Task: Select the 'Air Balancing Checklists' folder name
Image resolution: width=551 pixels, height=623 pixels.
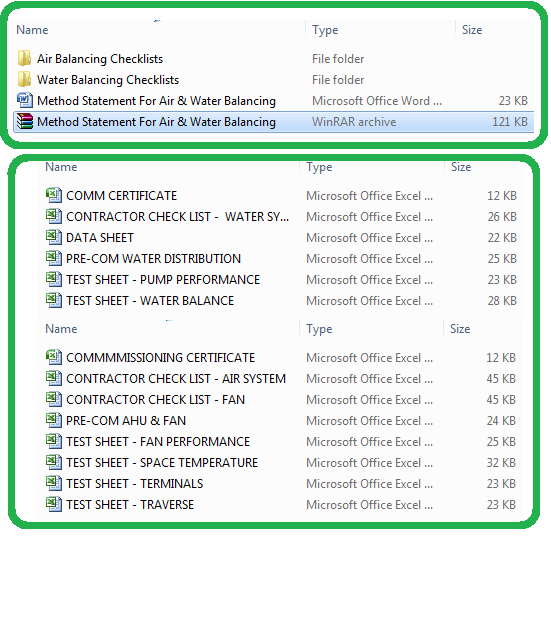Action: click(100, 59)
